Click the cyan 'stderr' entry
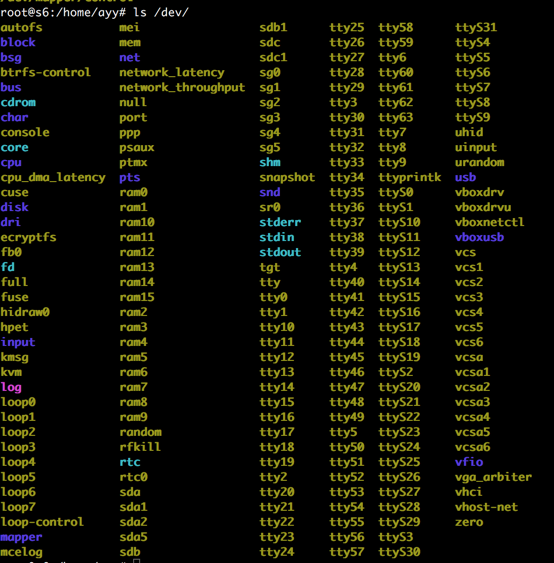 [280, 222]
